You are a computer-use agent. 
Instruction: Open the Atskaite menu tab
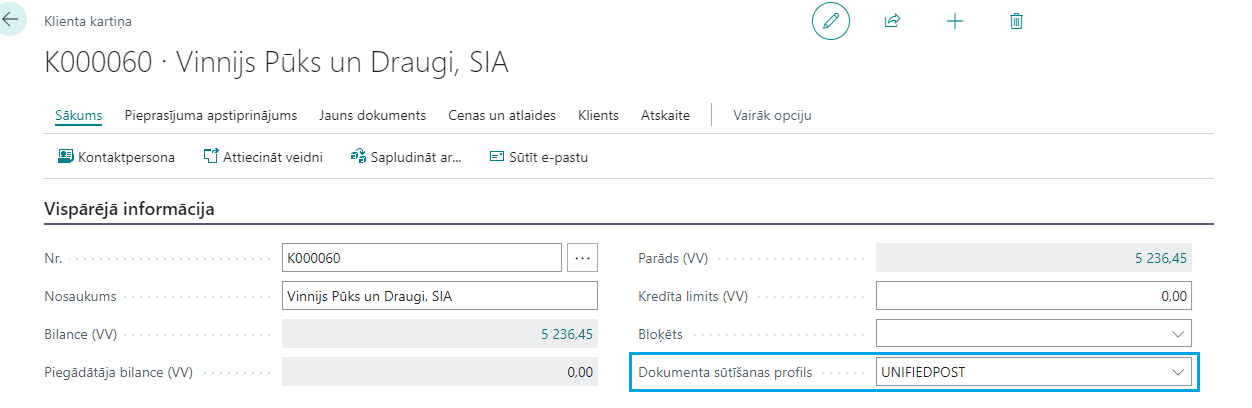[665, 115]
